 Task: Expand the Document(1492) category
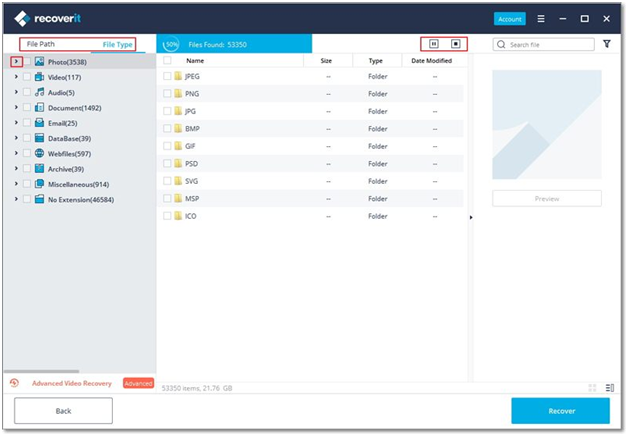coord(16,108)
